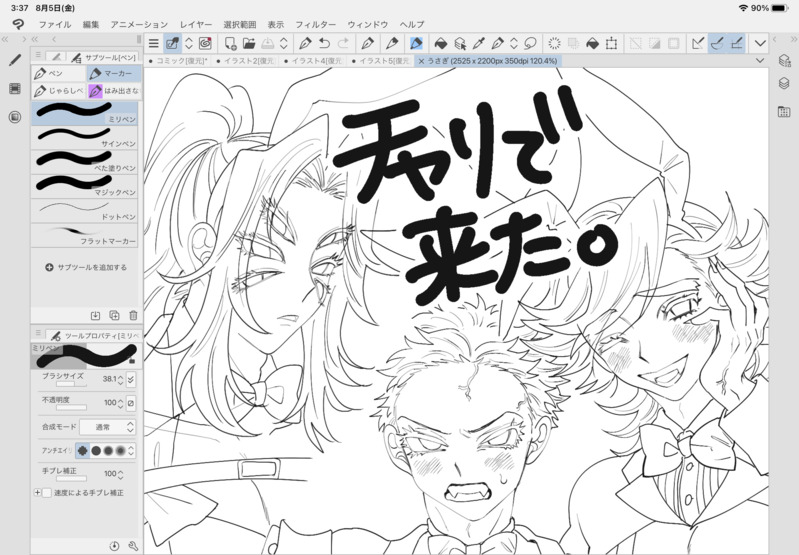
Task: Adjust the 手ブレ補正 slider
Action: coord(71,479)
